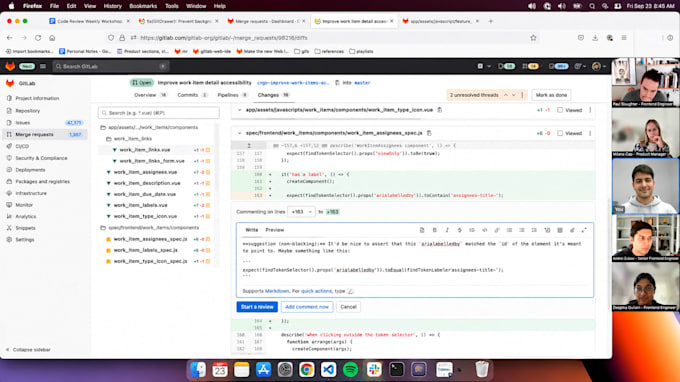Open assigned merge requests counter in top bar
680x382 pixels.
coord(530,66)
